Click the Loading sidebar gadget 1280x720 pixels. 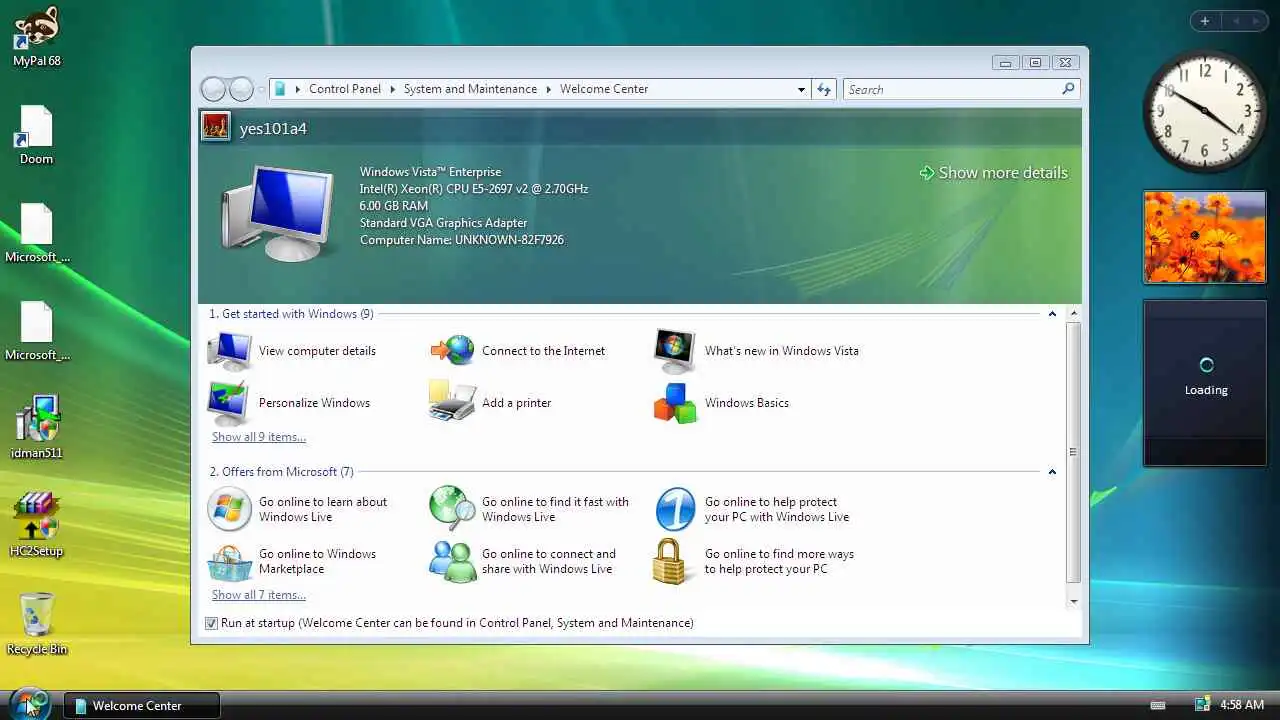click(x=1205, y=383)
